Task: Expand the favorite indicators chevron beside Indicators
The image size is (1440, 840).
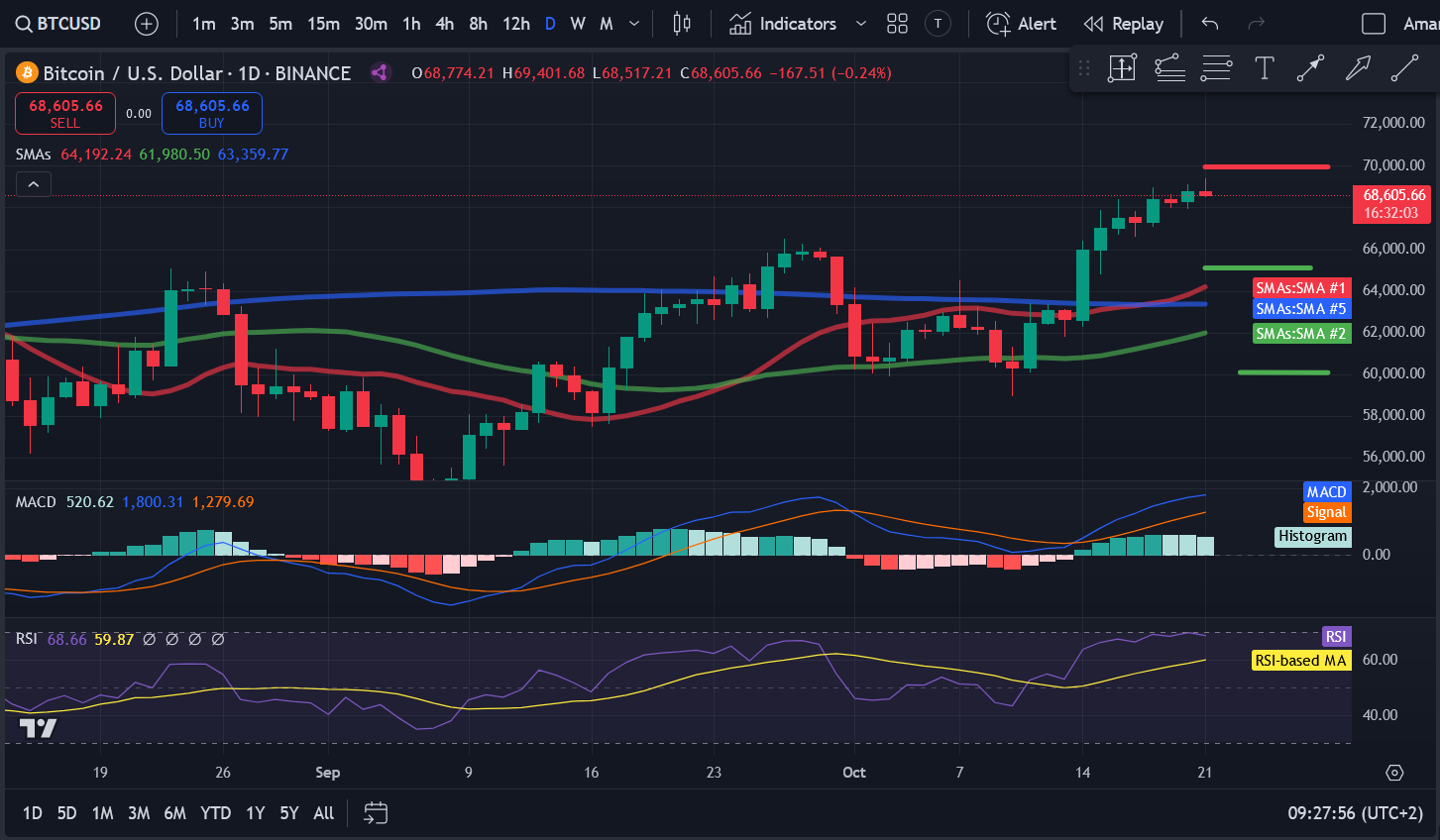Action: [860, 24]
